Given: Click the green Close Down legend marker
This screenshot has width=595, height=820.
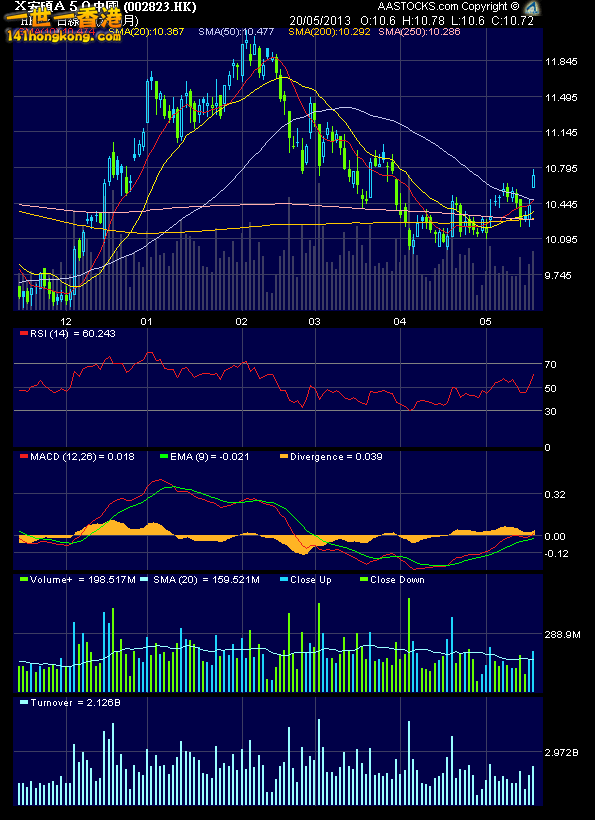Looking at the screenshot, I should 364,580.
